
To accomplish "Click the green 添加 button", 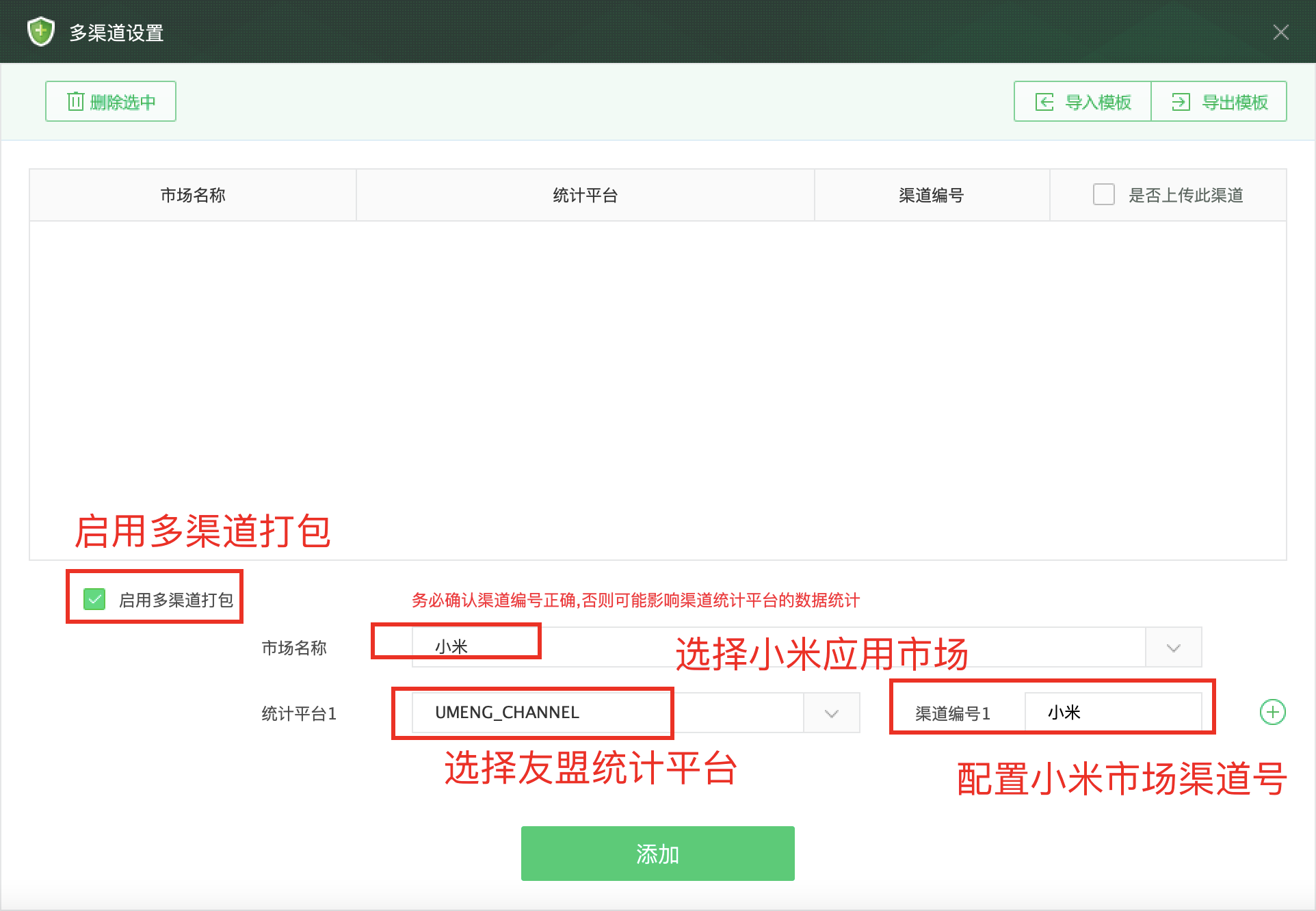I will pos(657,853).
